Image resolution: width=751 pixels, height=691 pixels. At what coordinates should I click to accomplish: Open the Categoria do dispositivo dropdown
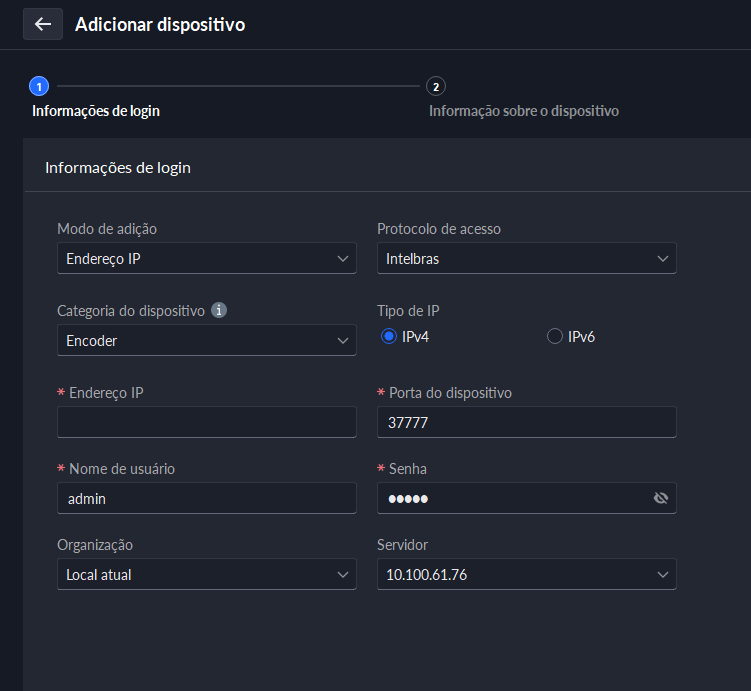pyautogui.click(x=206, y=340)
